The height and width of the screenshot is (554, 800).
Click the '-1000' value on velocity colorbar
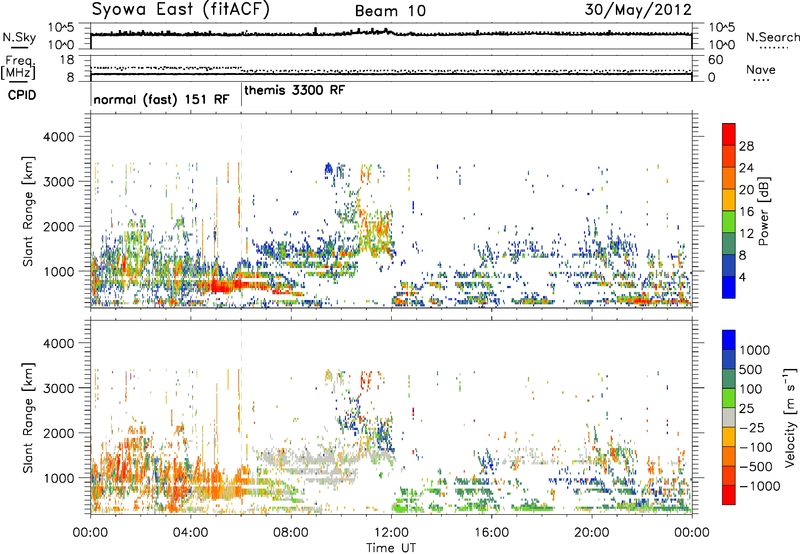[x=760, y=486]
